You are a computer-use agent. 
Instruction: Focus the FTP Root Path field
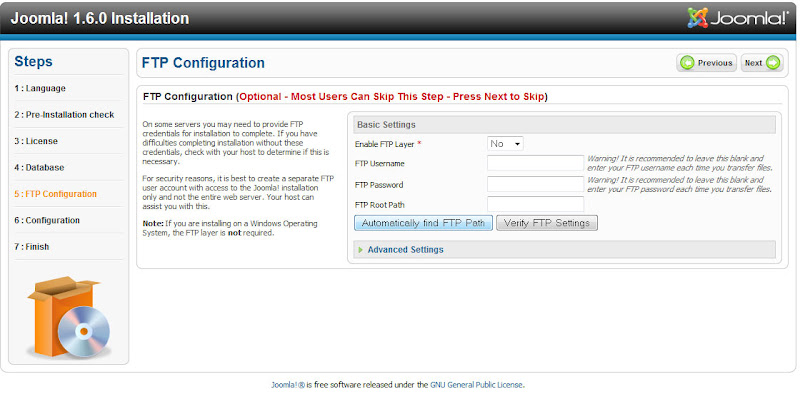(x=535, y=204)
